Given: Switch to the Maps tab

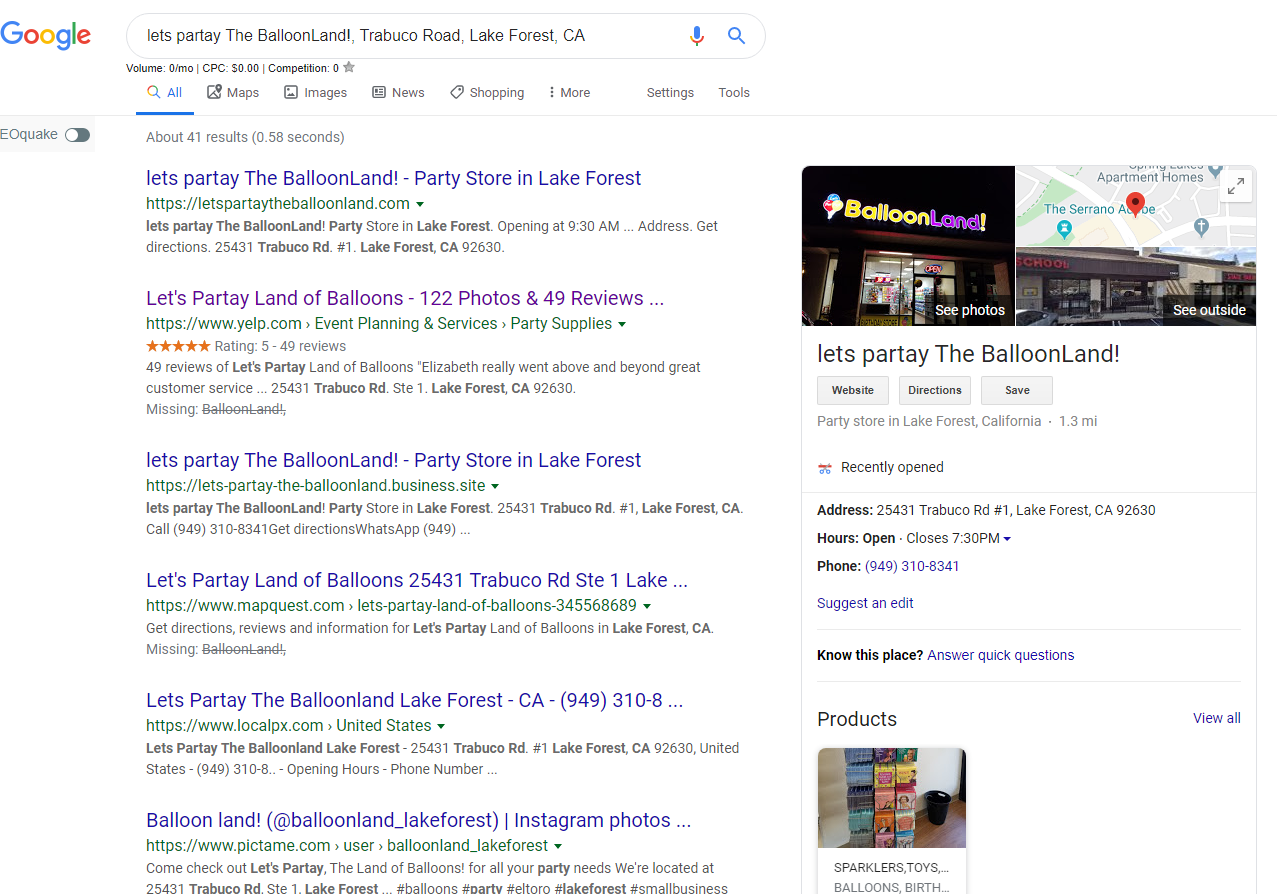Looking at the screenshot, I should click(233, 93).
